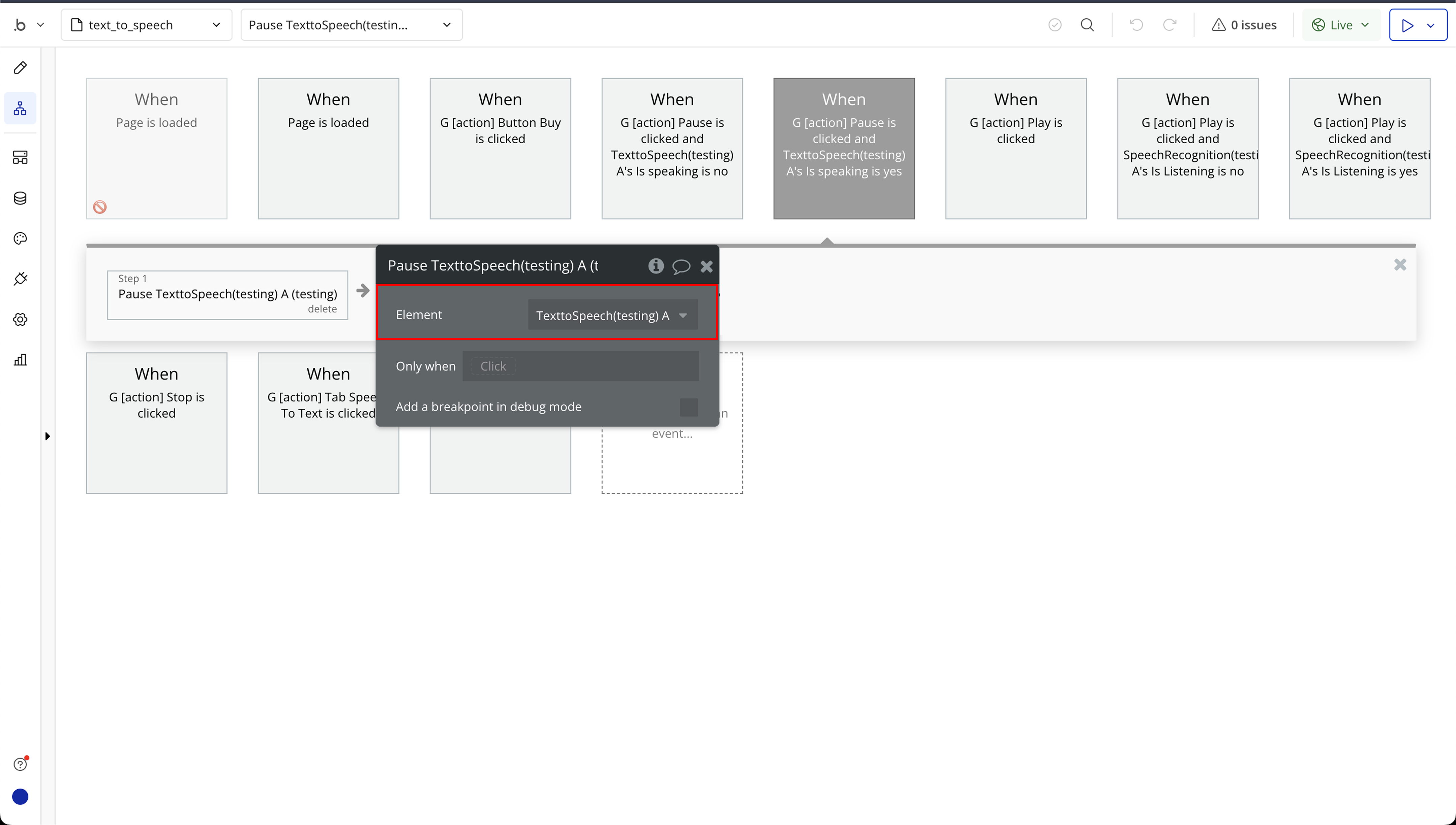The width and height of the screenshot is (1456, 825).
Task: Click delete on Step 1
Action: tap(322, 309)
